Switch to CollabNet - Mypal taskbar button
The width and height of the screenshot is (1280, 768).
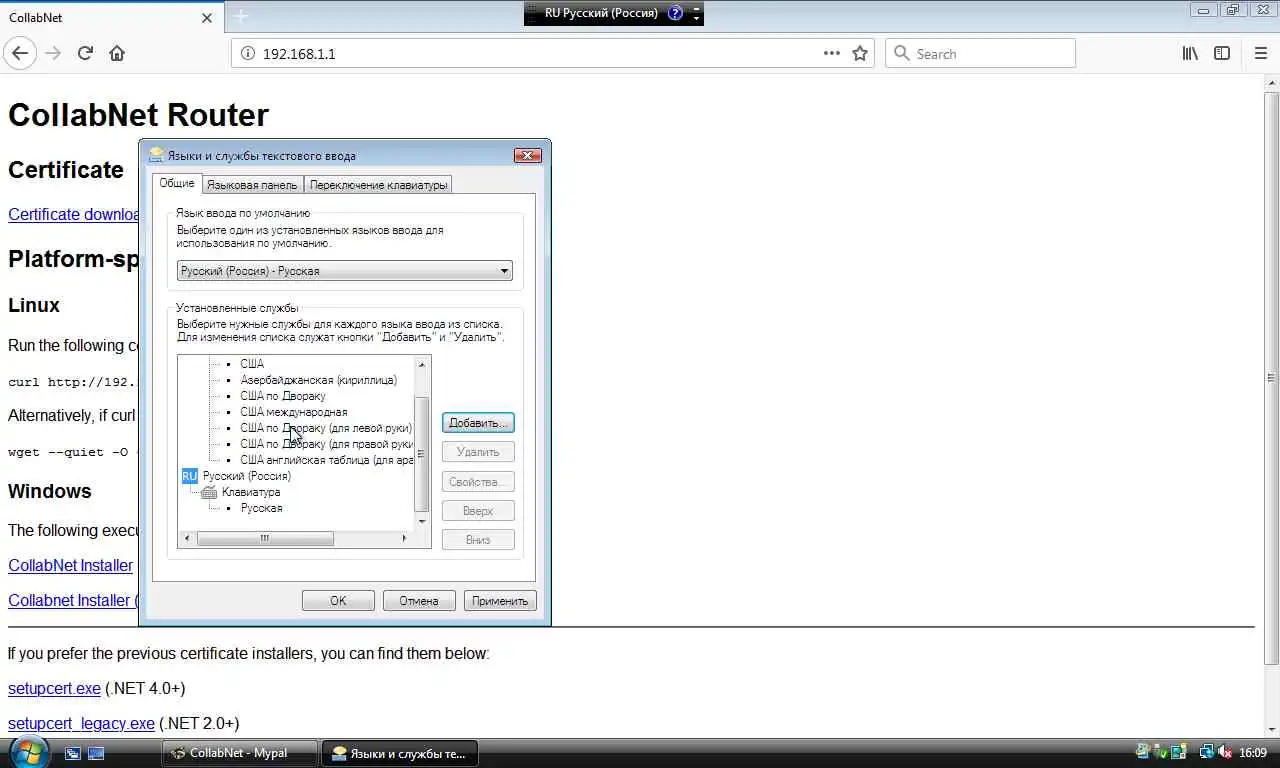click(x=240, y=753)
